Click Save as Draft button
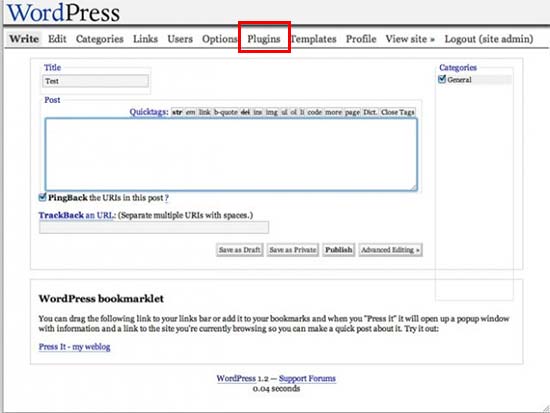 pyautogui.click(x=240, y=250)
